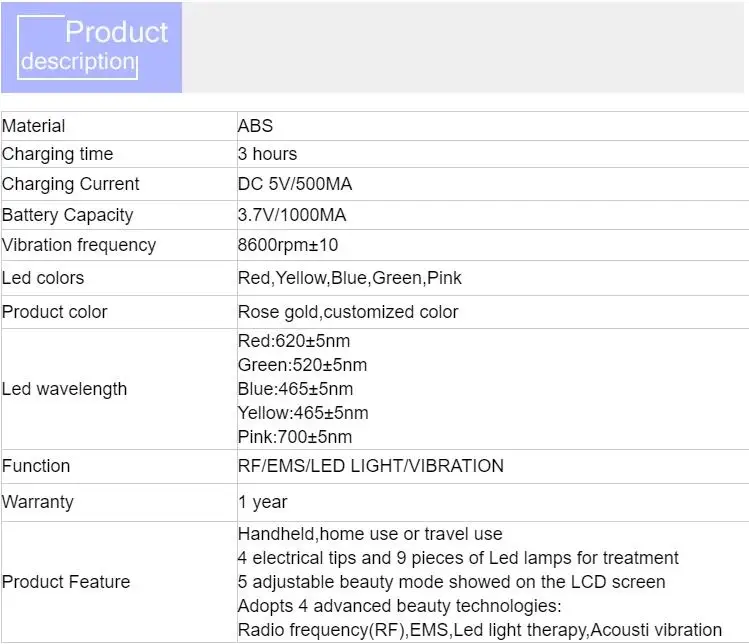Select the Led colors row label
The width and height of the screenshot is (749, 644).
[x=43, y=278]
